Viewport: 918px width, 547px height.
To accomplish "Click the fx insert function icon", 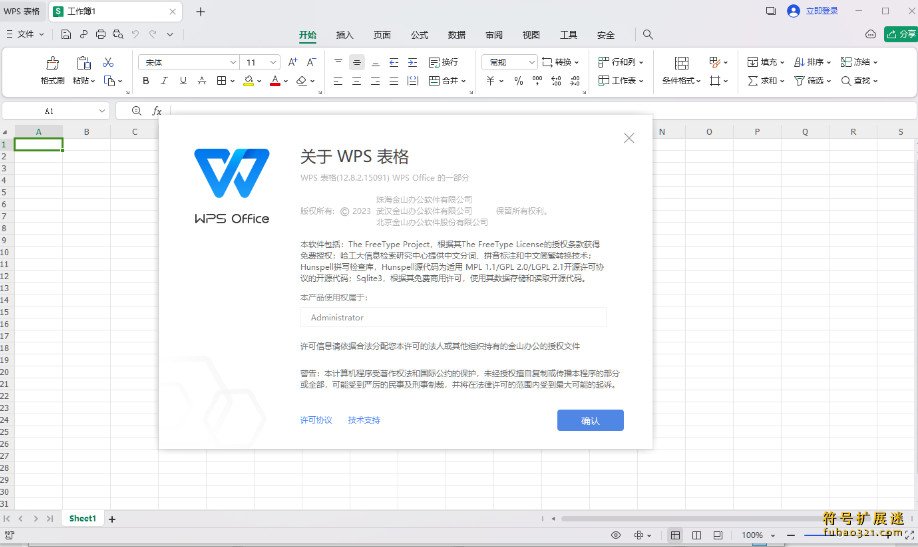I will [x=157, y=111].
